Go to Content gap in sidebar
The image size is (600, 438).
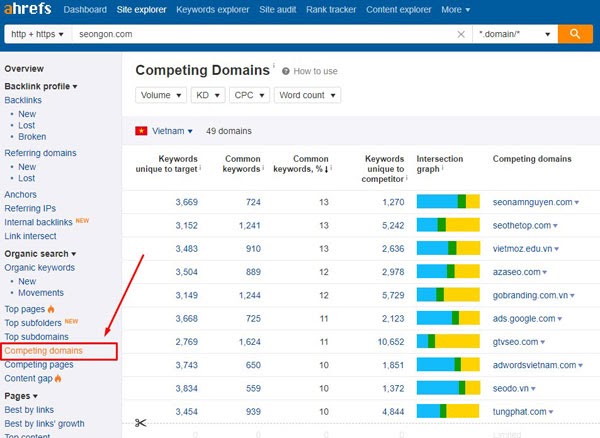29,378
